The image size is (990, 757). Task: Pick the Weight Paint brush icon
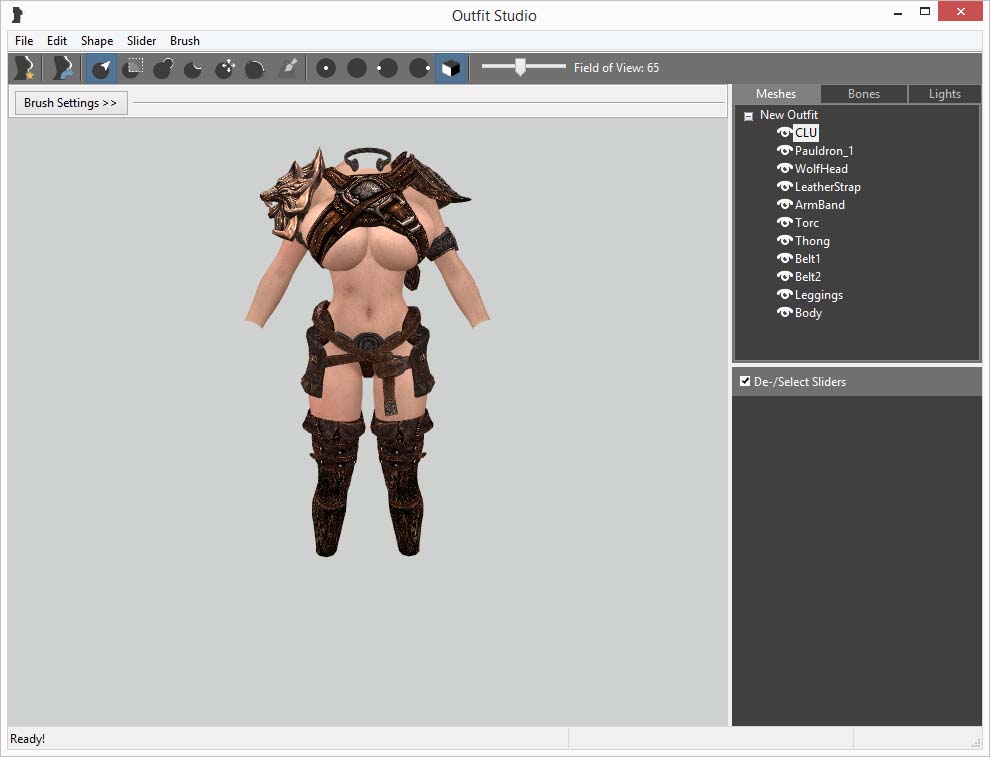pyautogui.click(x=288, y=68)
